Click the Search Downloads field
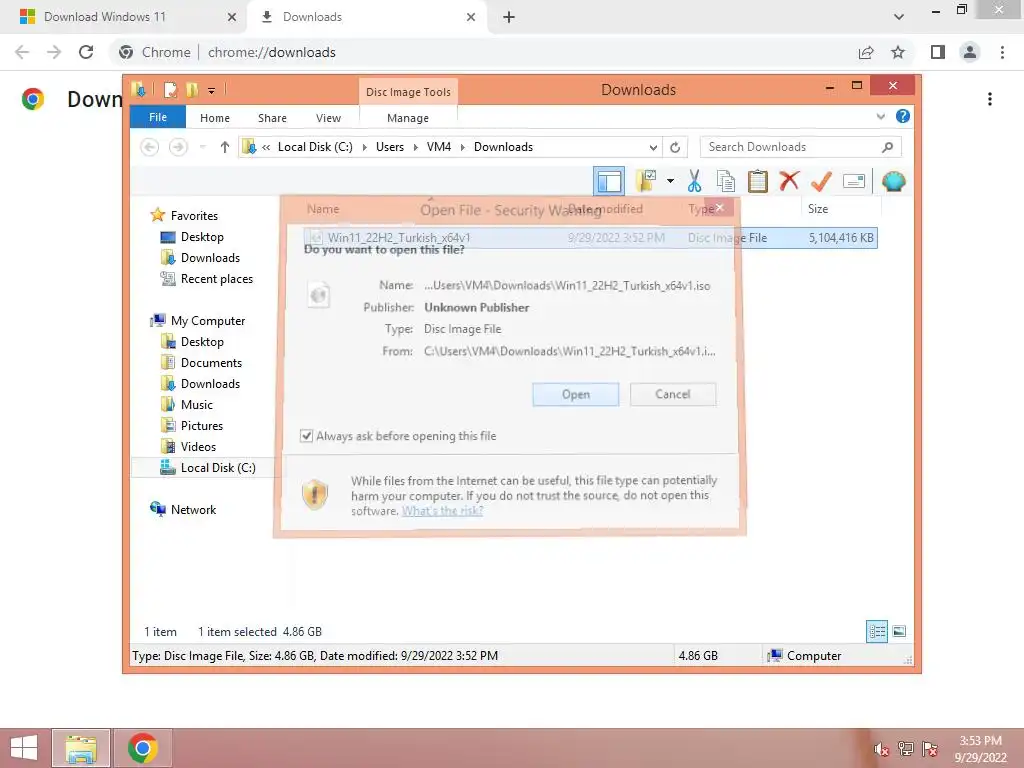1024x768 pixels. point(800,147)
